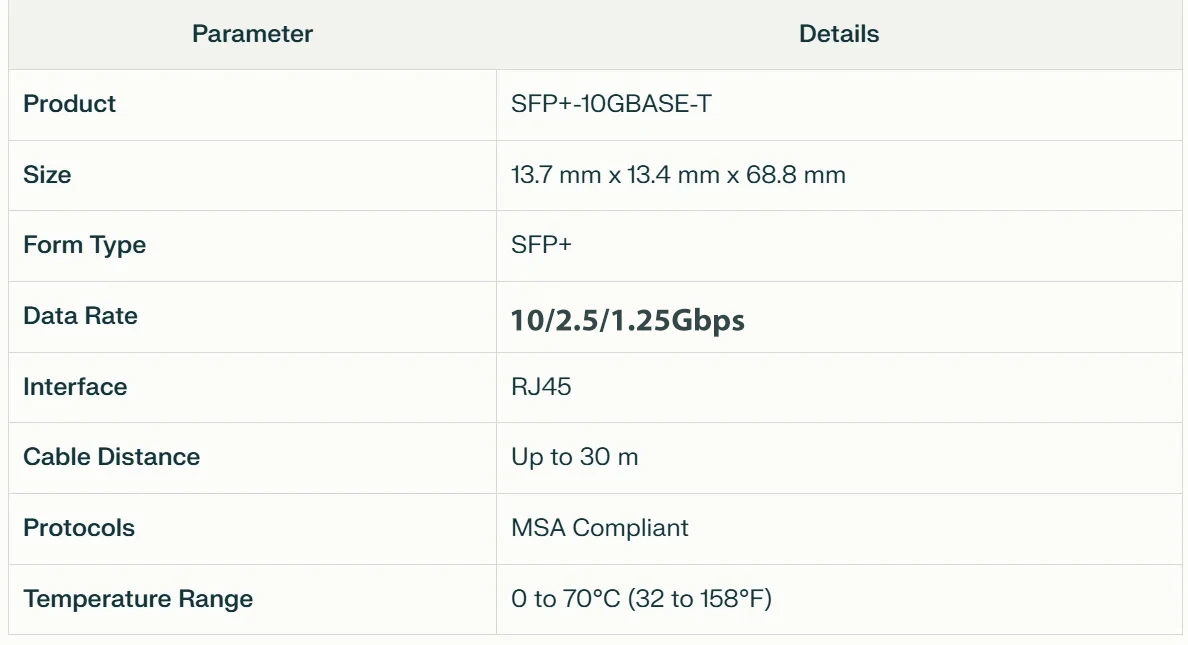
Task: Click the RJ45 interface value
Action: pyautogui.click(x=541, y=387)
